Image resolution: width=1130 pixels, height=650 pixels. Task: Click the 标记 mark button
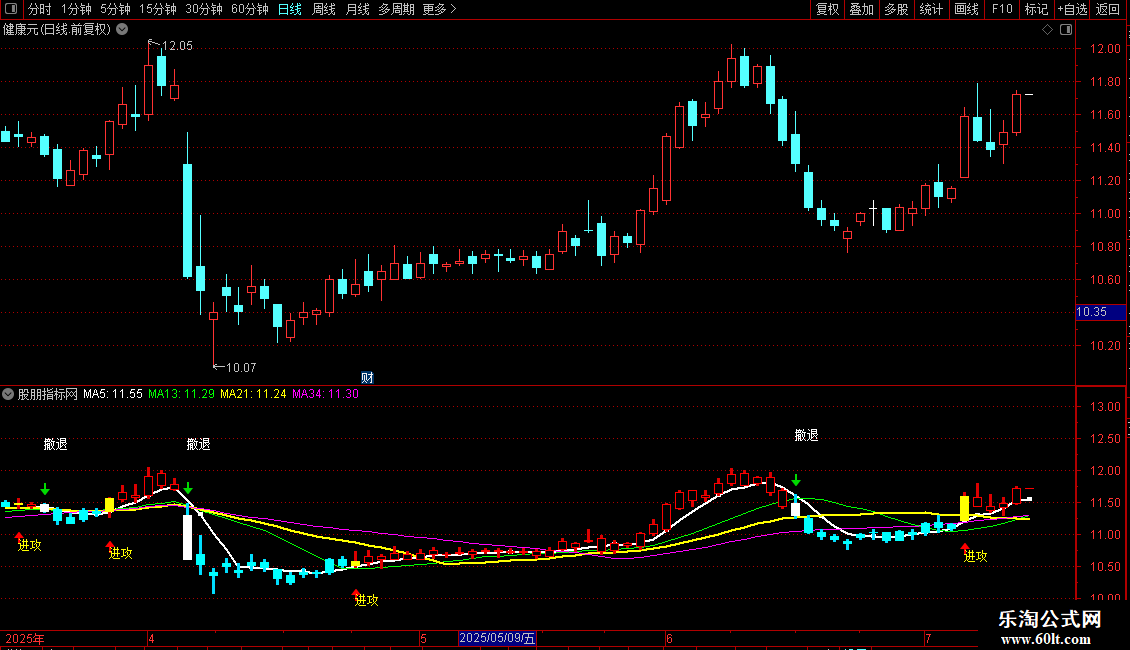[1036, 9]
